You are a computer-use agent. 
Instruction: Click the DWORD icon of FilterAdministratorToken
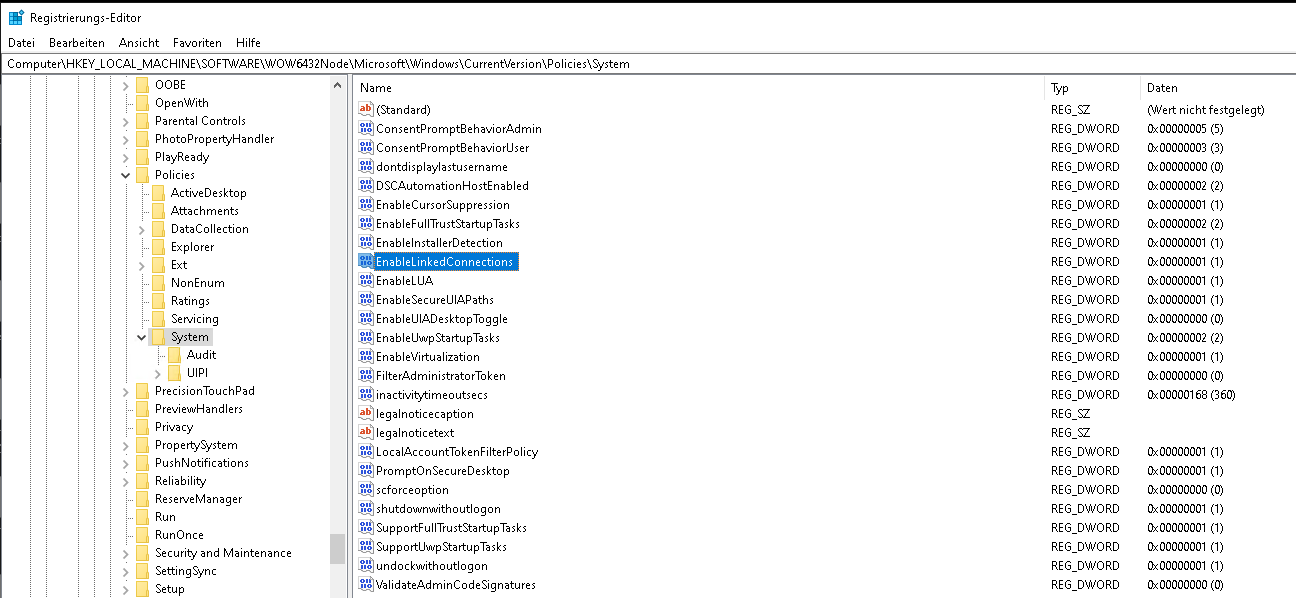pos(365,375)
